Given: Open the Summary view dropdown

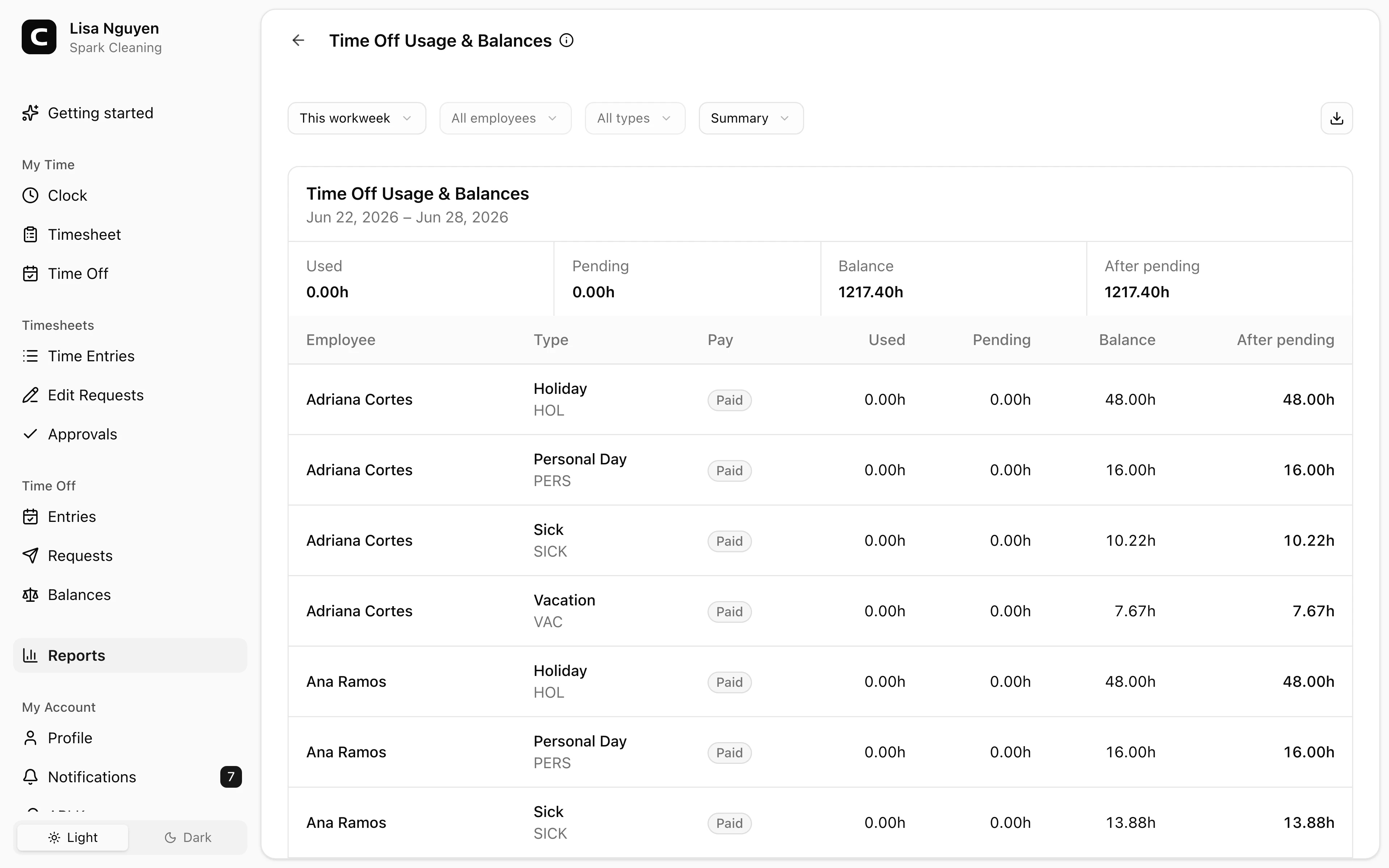Looking at the screenshot, I should point(751,118).
